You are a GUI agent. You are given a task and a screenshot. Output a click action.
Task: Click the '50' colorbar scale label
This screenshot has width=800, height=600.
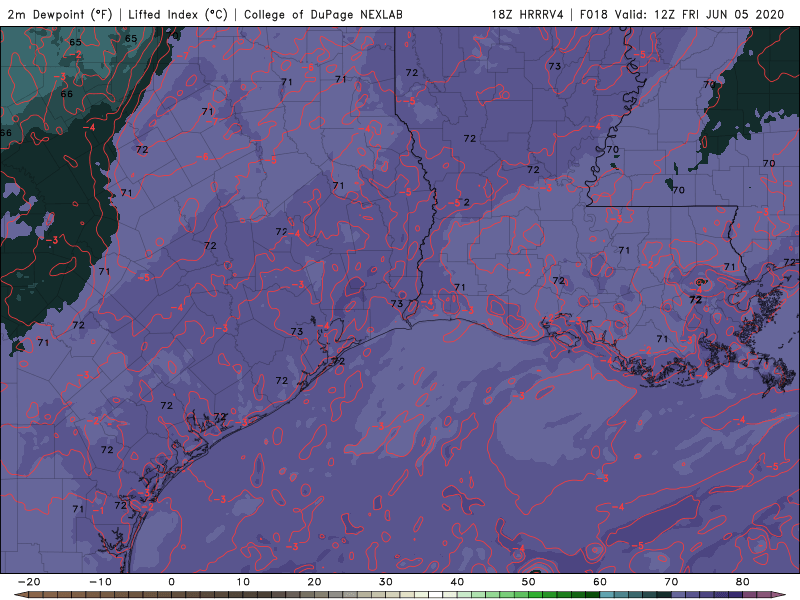point(529,582)
